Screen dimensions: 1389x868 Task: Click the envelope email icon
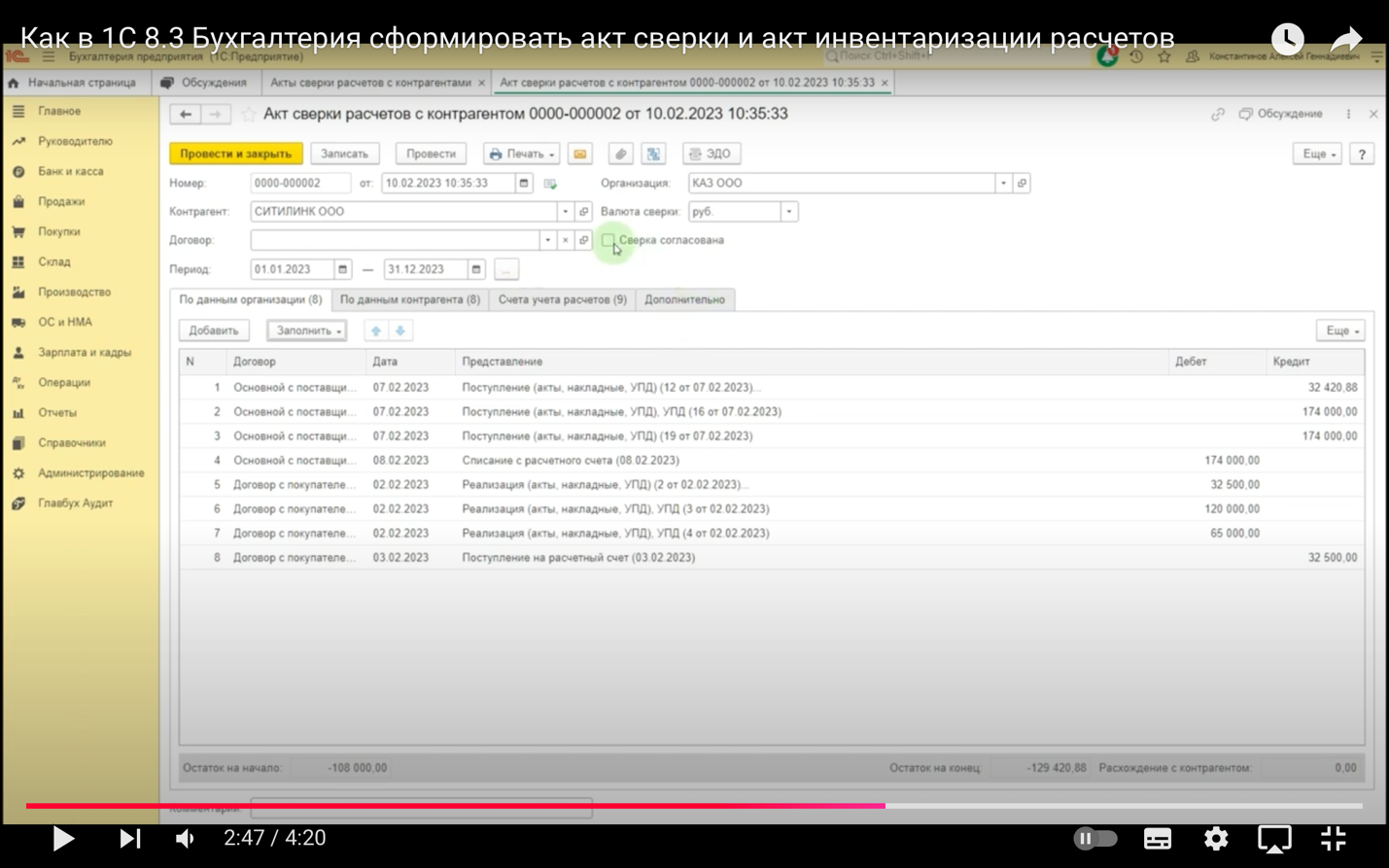(580, 154)
